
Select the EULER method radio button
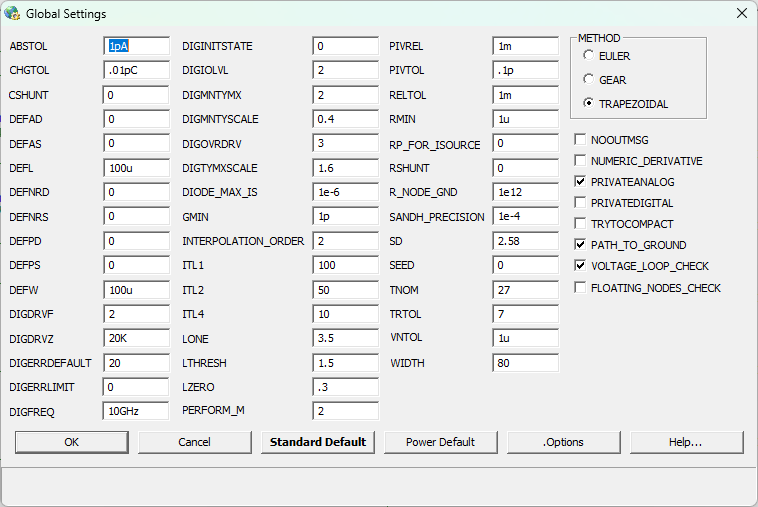(x=589, y=56)
